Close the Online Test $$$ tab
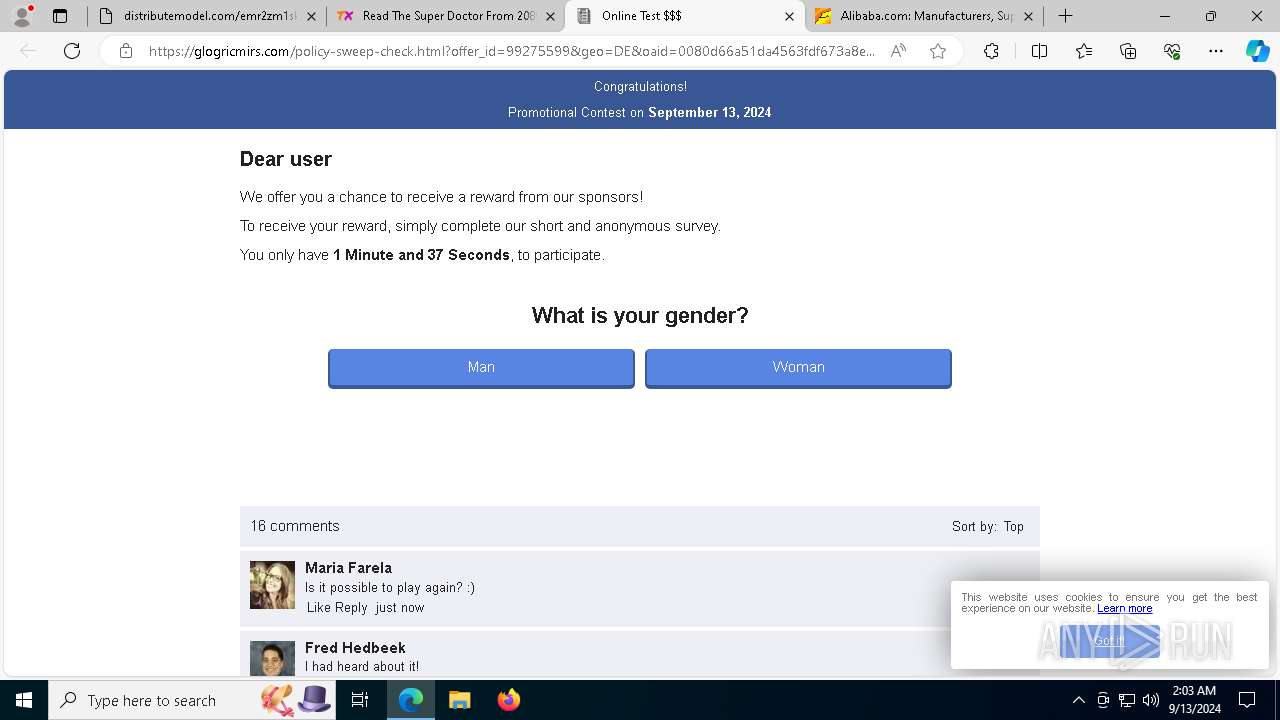 (789, 16)
